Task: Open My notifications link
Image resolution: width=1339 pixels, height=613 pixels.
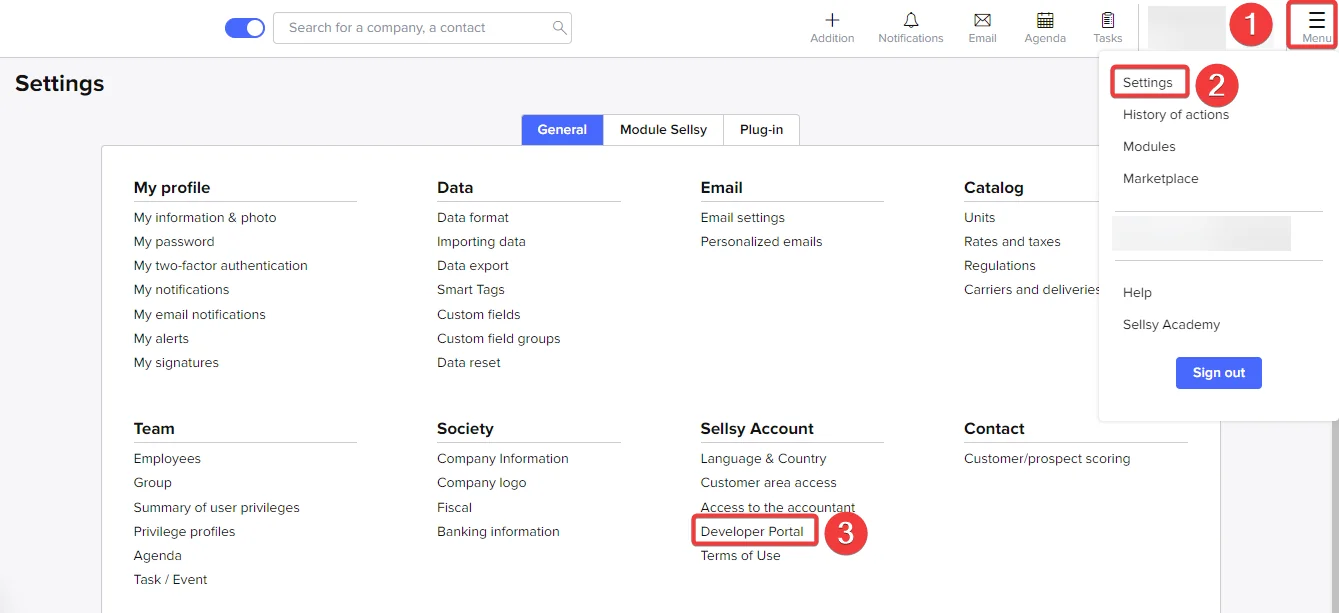Action: pyautogui.click(x=182, y=289)
